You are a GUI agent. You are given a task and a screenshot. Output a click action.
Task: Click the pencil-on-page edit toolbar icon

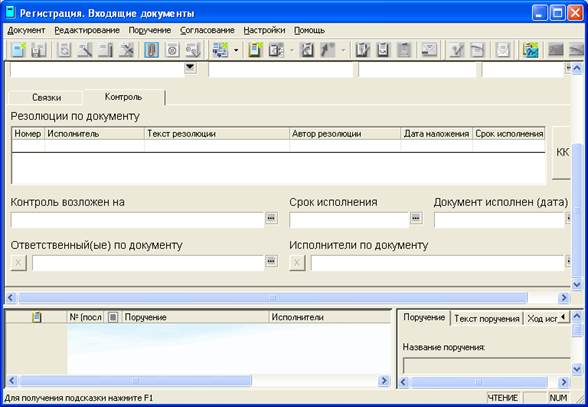point(85,50)
